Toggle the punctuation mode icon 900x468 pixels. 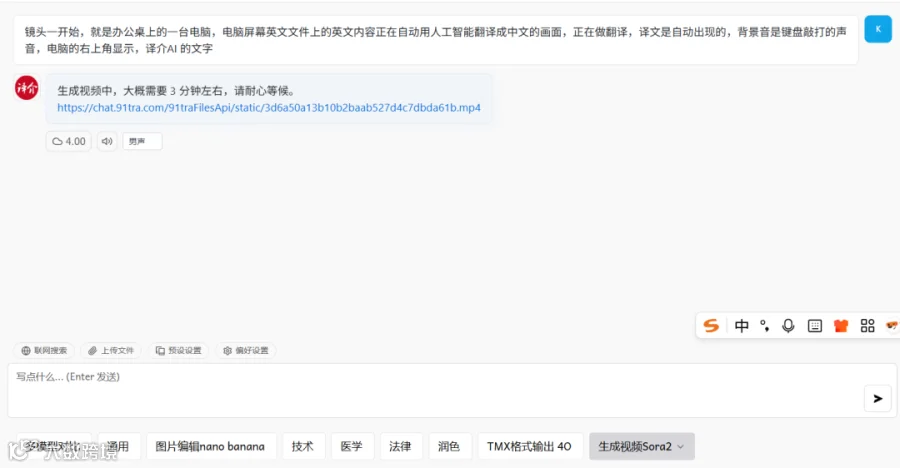coord(765,326)
